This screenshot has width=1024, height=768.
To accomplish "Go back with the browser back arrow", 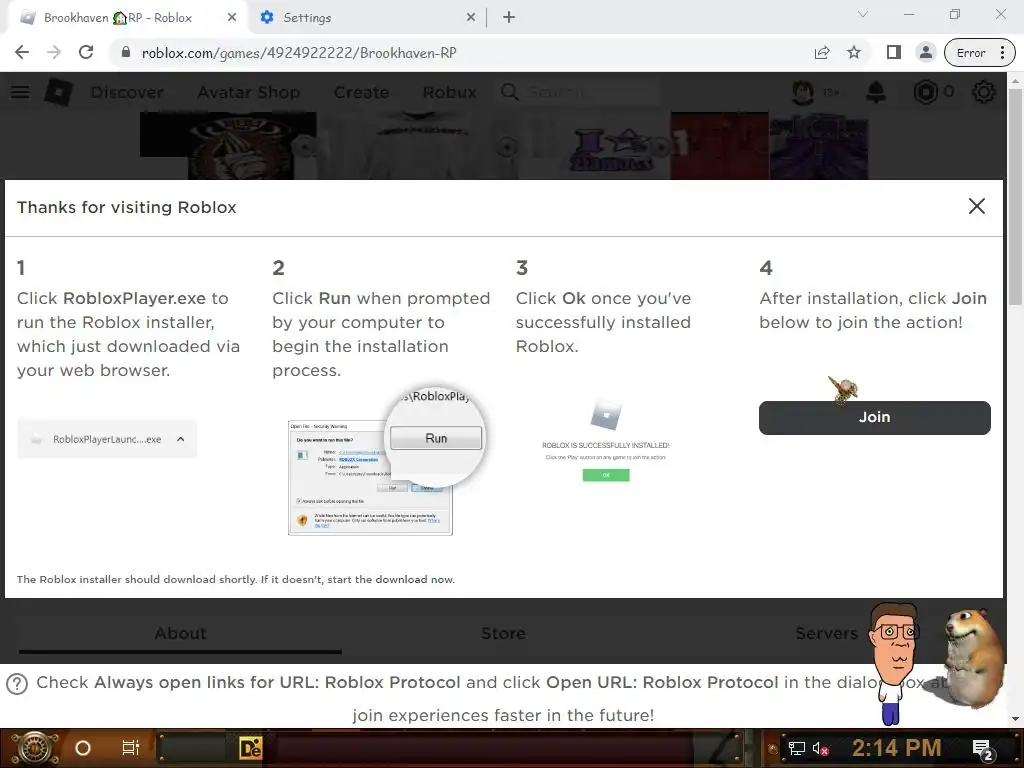I will 22,53.
